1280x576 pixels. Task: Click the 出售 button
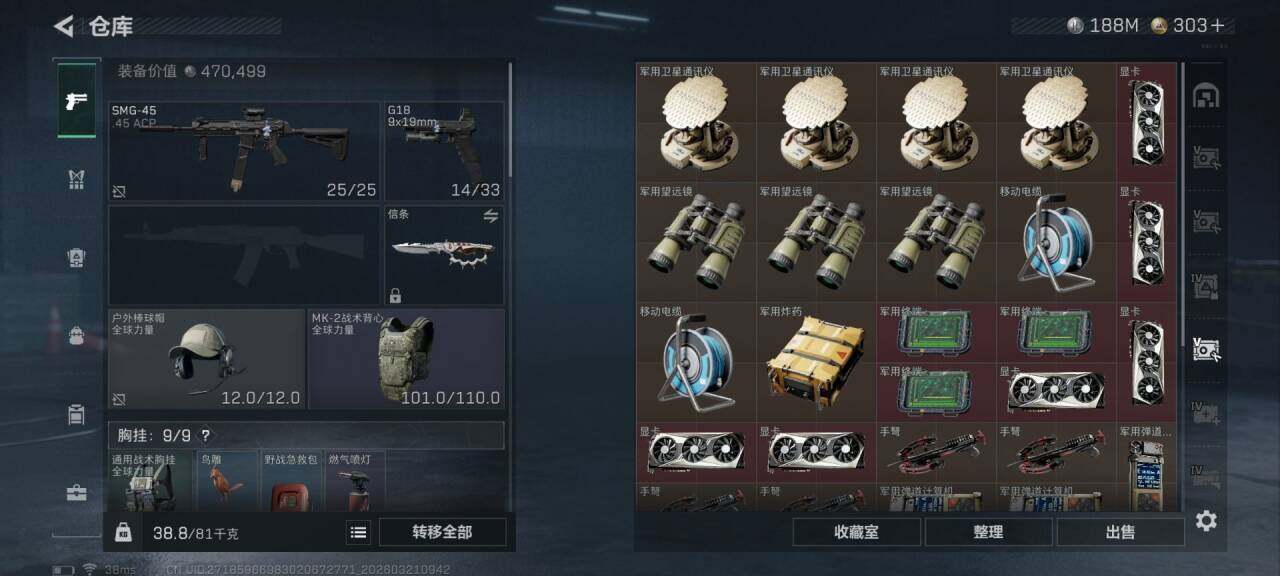point(1120,532)
